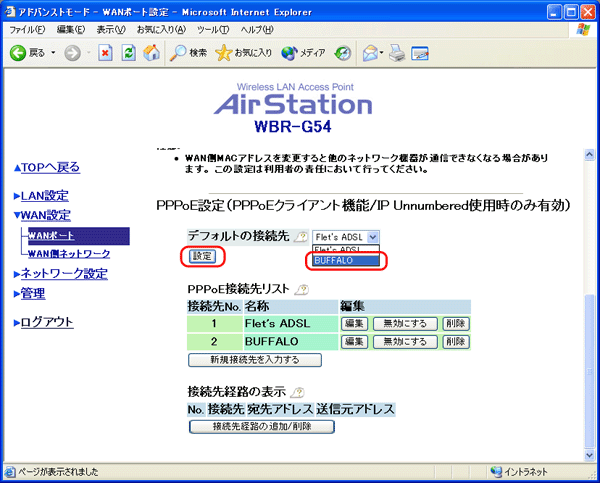Click the Print icon in the toolbar
The image size is (600, 483).
click(397, 53)
